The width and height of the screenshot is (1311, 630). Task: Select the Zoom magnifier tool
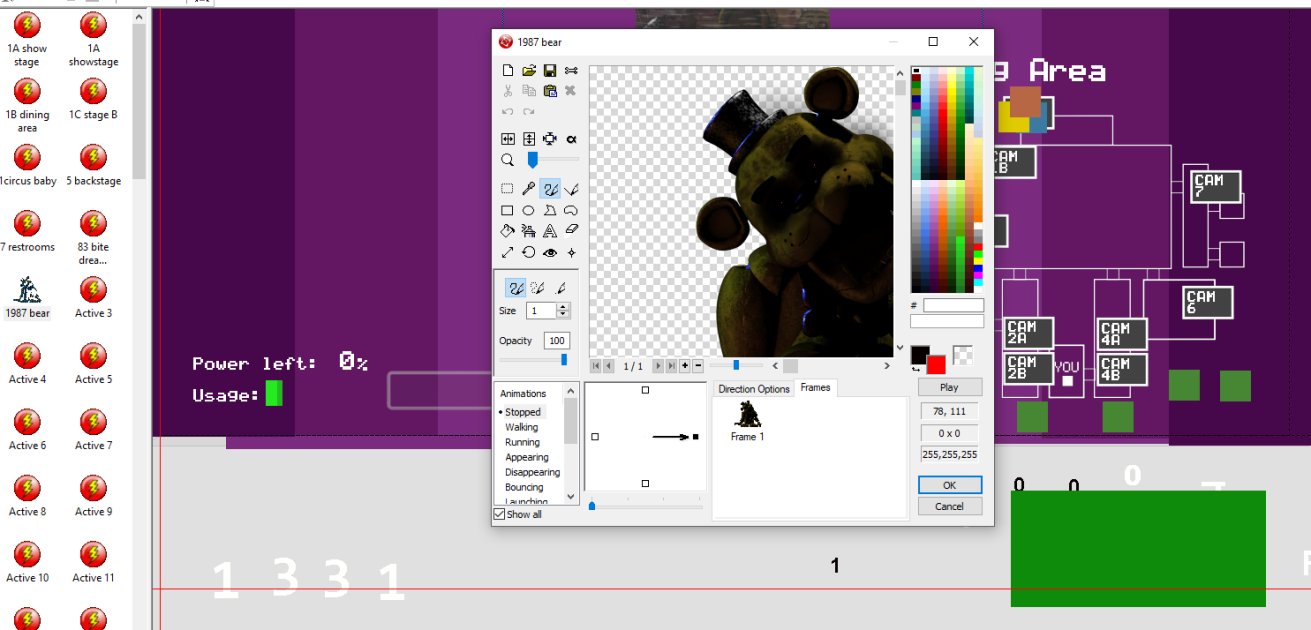[x=507, y=160]
